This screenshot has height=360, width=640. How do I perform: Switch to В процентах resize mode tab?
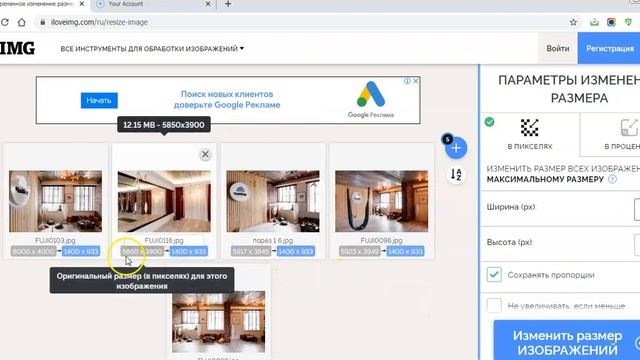tap(610, 134)
